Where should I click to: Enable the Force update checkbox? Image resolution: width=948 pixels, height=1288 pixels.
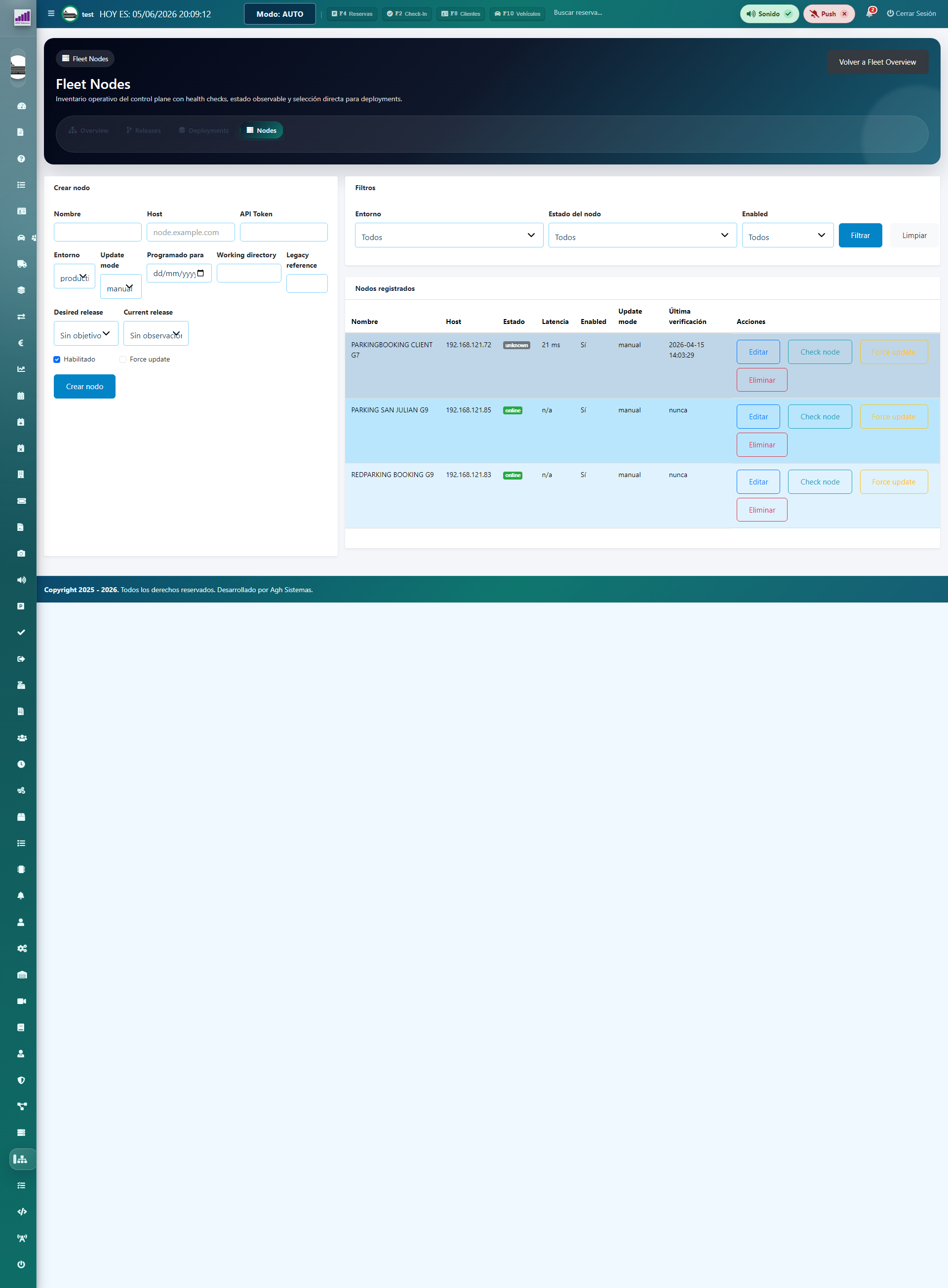tap(123, 360)
